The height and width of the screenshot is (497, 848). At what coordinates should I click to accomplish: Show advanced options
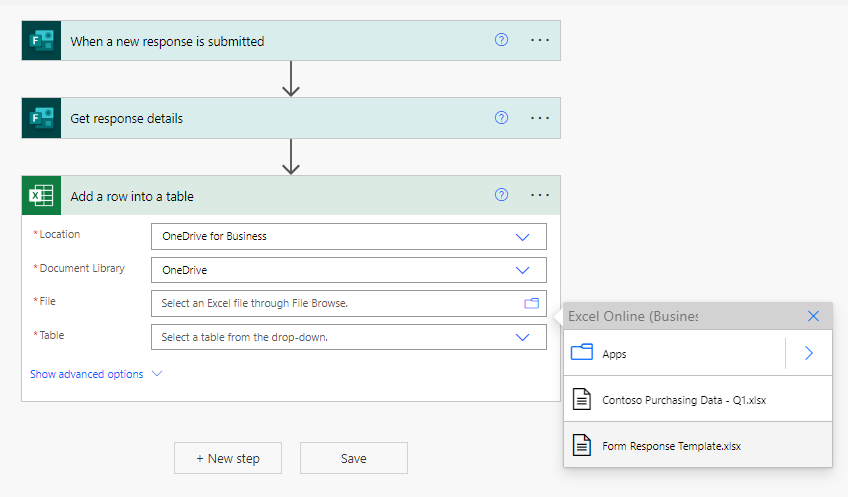pyautogui.click(x=96, y=374)
